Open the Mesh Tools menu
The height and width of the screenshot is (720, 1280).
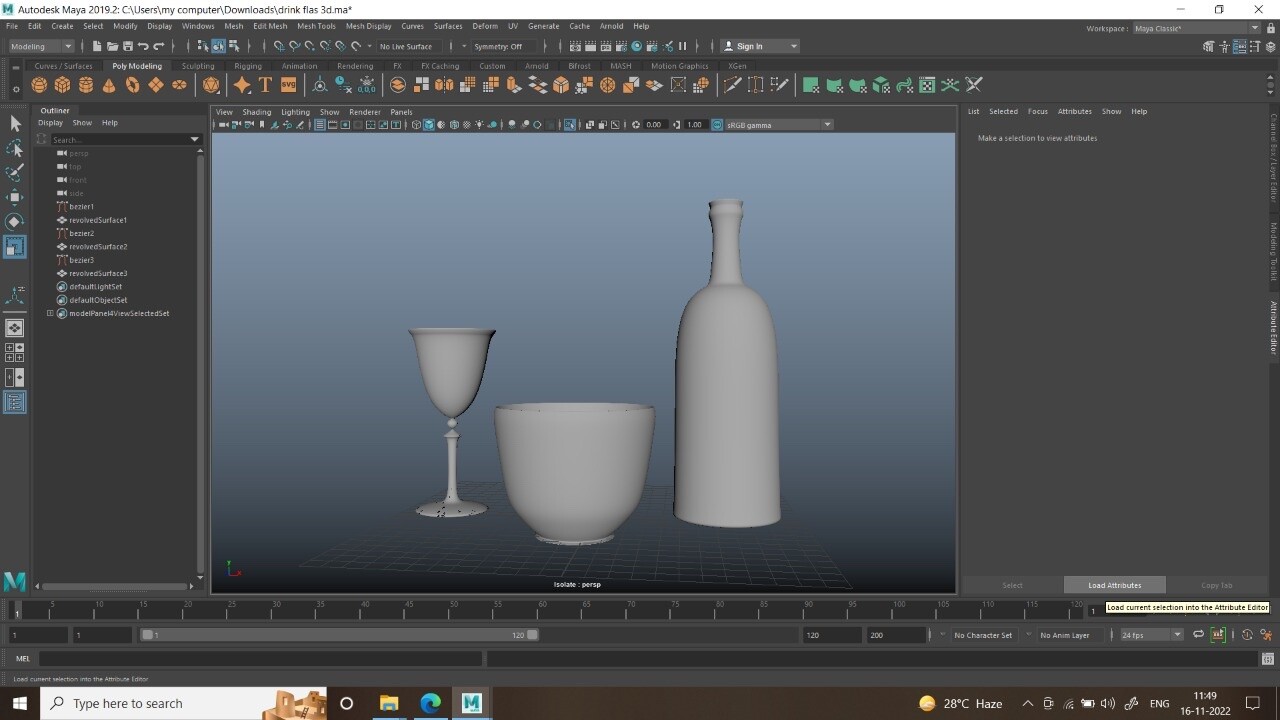click(316, 26)
